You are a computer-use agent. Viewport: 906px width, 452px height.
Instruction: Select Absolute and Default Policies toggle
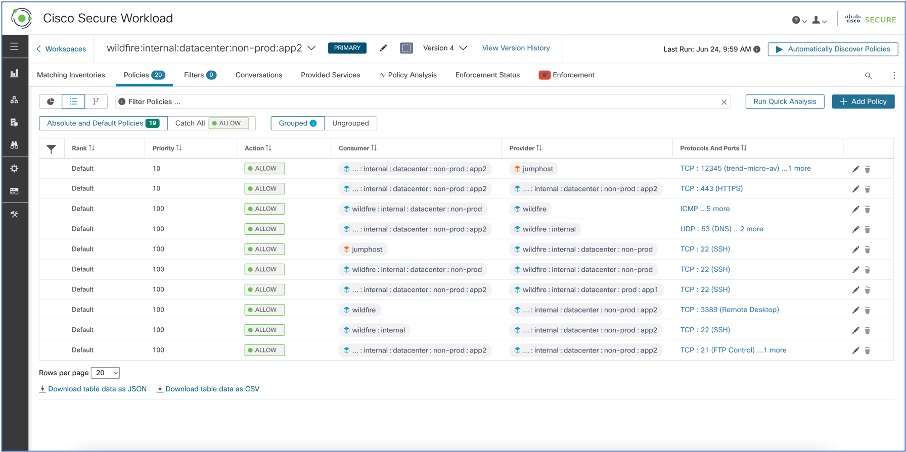point(103,123)
